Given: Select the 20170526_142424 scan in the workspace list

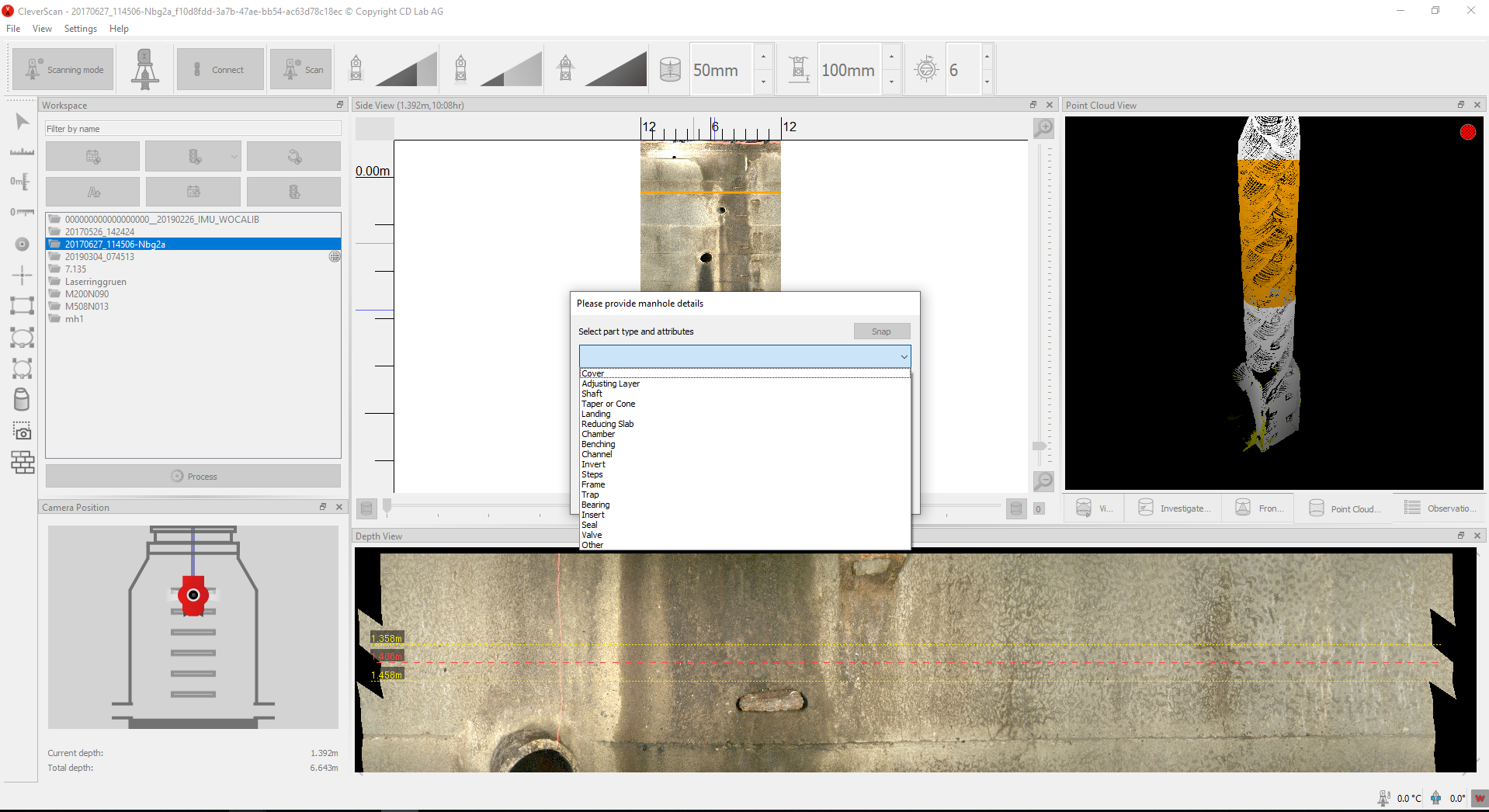Looking at the screenshot, I should [x=100, y=231].
